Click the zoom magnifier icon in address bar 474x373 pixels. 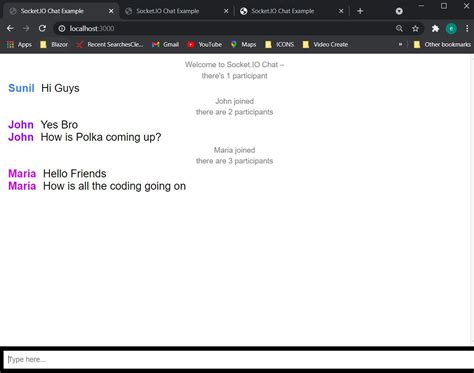[399, 29]
